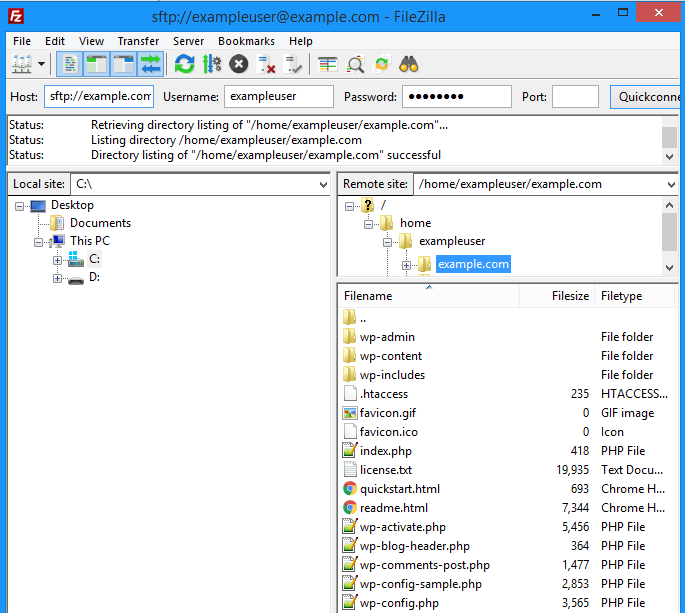Click the Username input field
This screenshot has width=685, height=613.
pyautogui.click(x=279, y=97)
